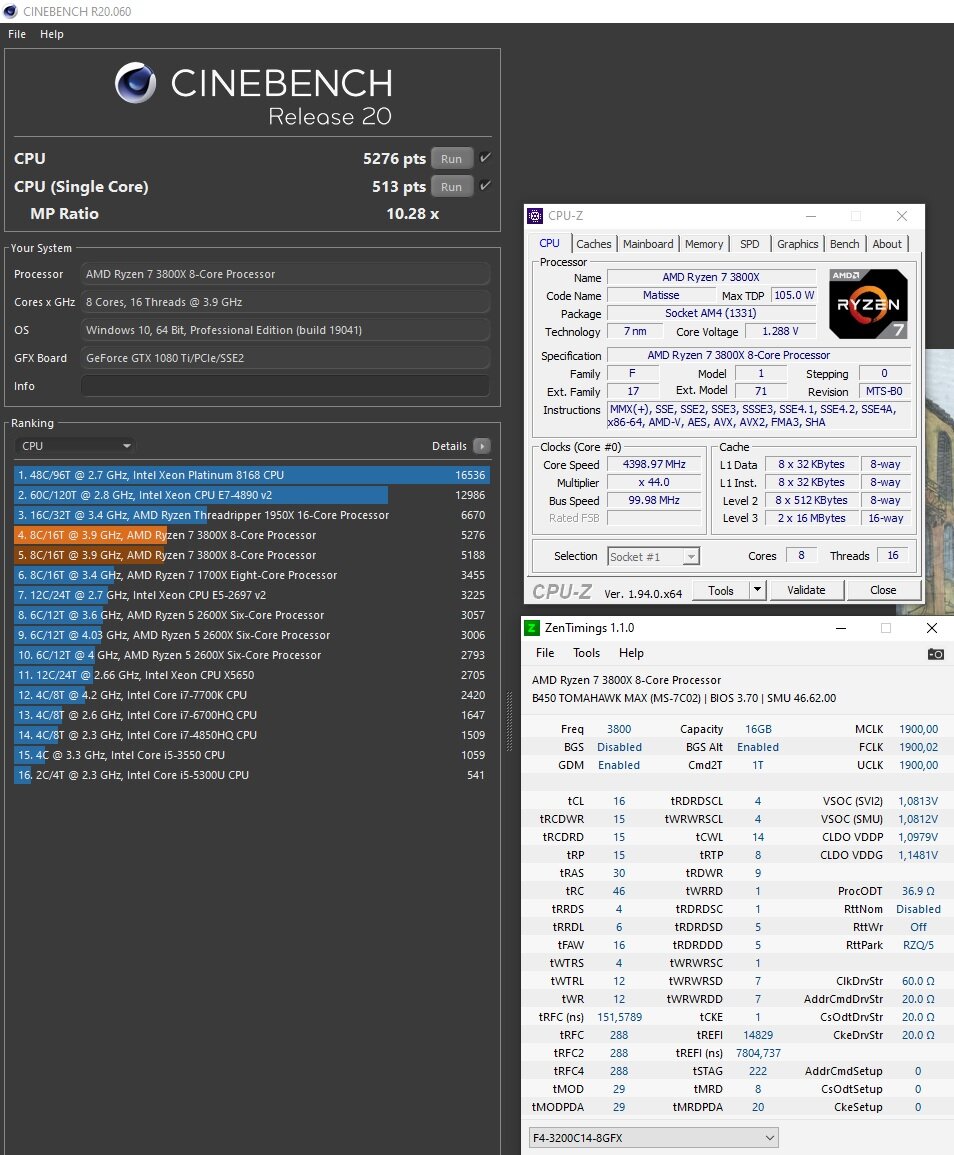Run the CPU (Single Core) benchmark
The image size is (954, 1155).
452,186
